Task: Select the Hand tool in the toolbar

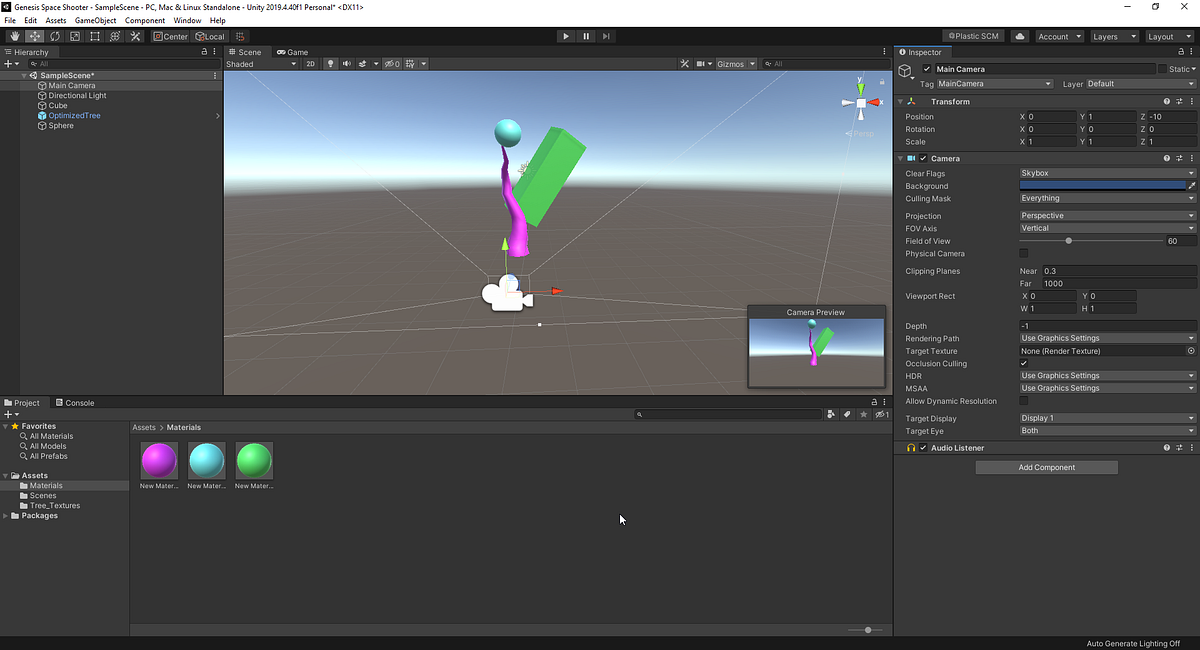Action: coord(14,36)
